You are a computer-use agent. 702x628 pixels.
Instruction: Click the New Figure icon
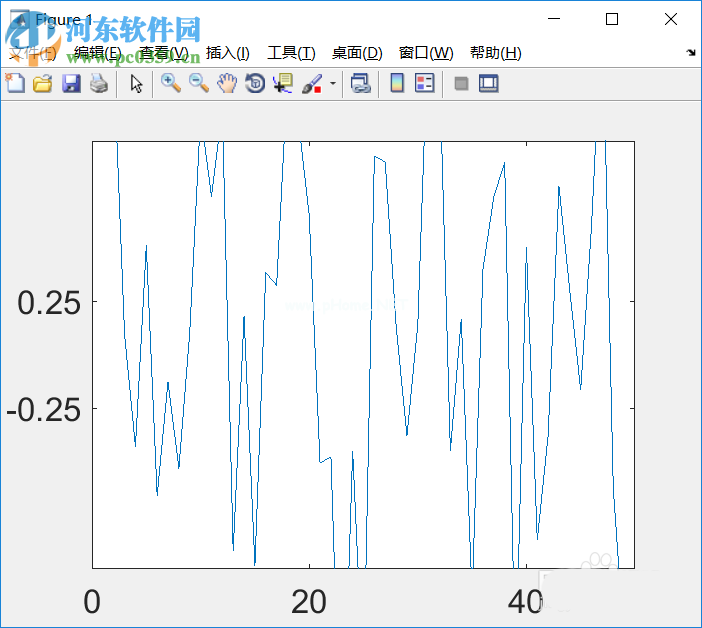pyautogui.click(x=15, y=84)
